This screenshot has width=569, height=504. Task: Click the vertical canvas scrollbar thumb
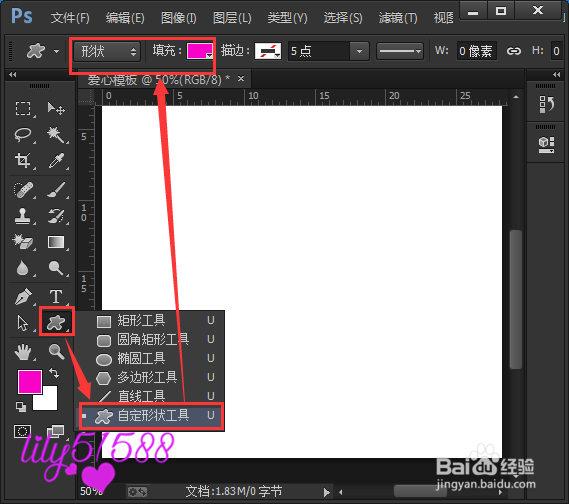click(x=516, y=299)
